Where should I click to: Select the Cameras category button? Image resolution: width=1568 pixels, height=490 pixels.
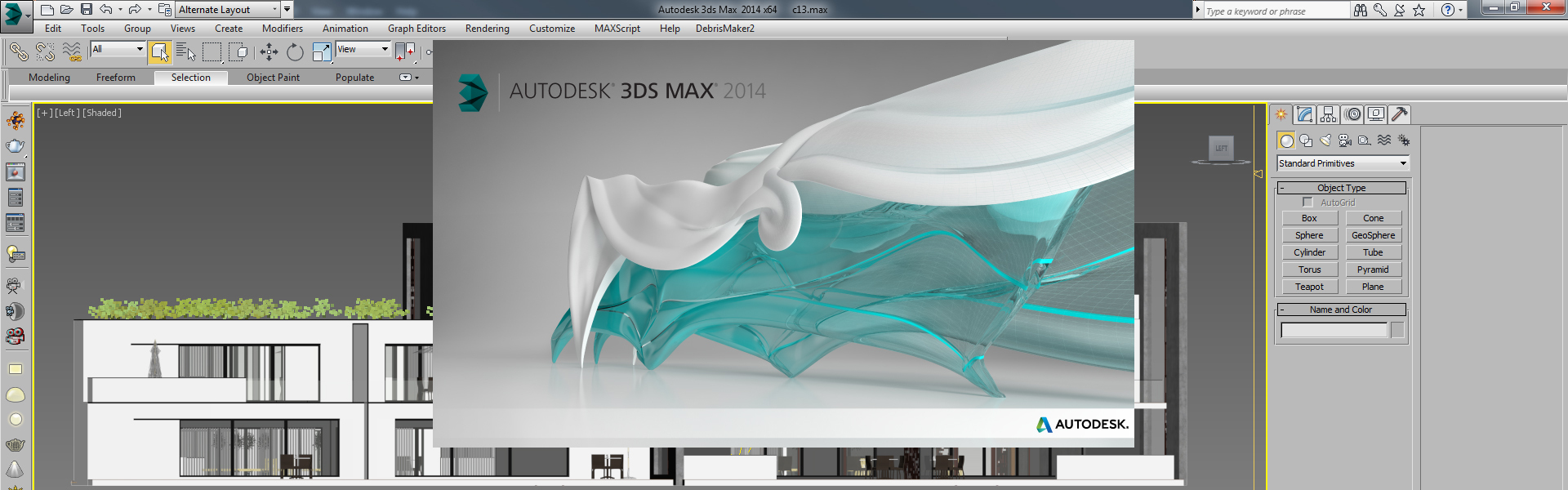[1345, 140]
